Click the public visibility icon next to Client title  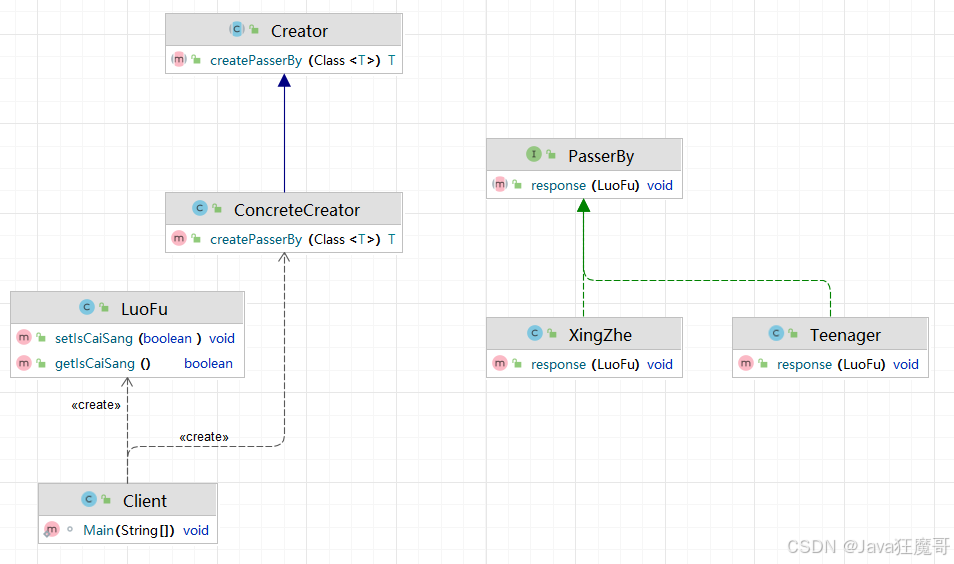[x=106, y=500]
